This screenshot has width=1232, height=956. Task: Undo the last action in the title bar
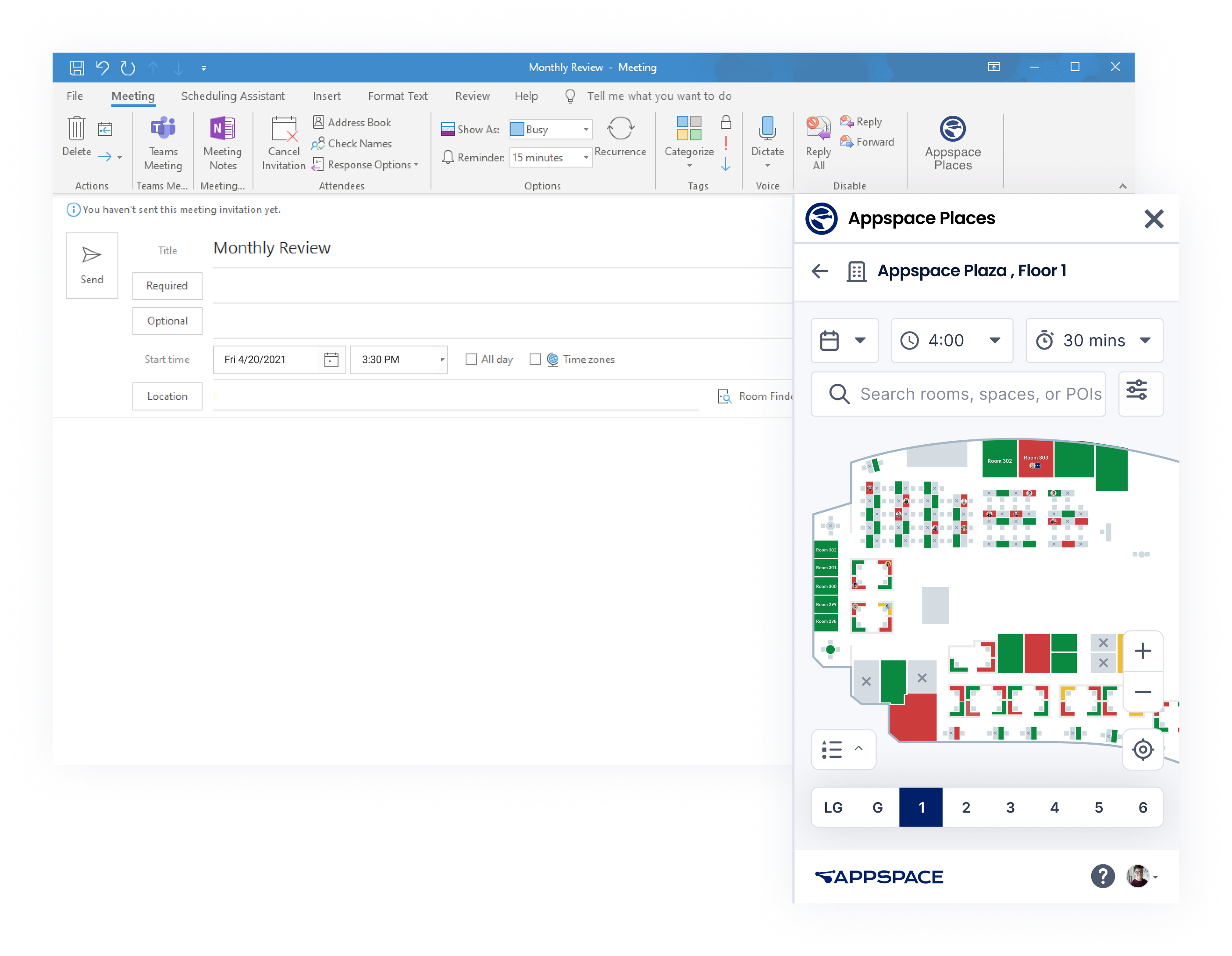pos(102,68)
